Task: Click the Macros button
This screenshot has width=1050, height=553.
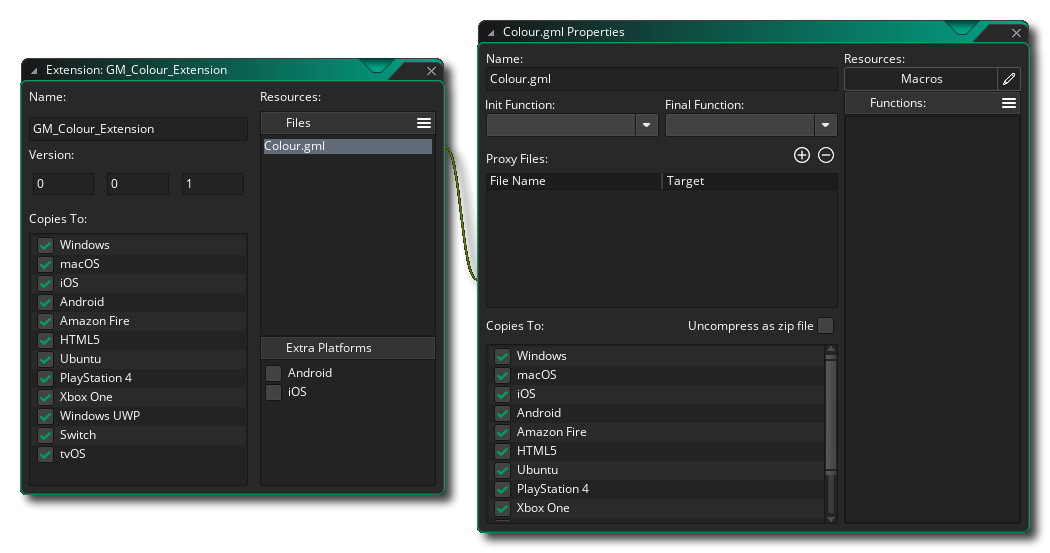Action: click(920, 79)
